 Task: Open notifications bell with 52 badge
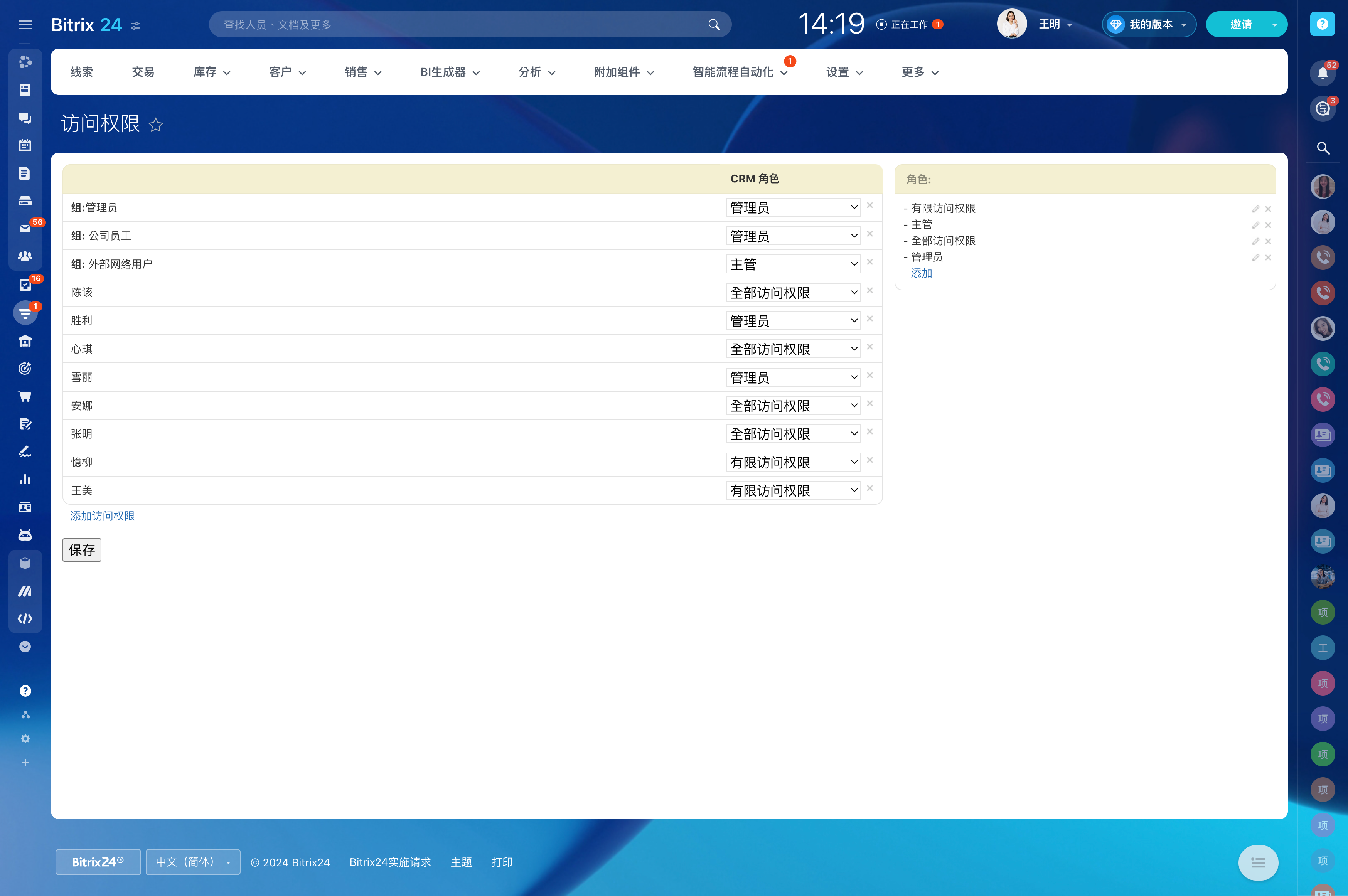coord(1322,73)
